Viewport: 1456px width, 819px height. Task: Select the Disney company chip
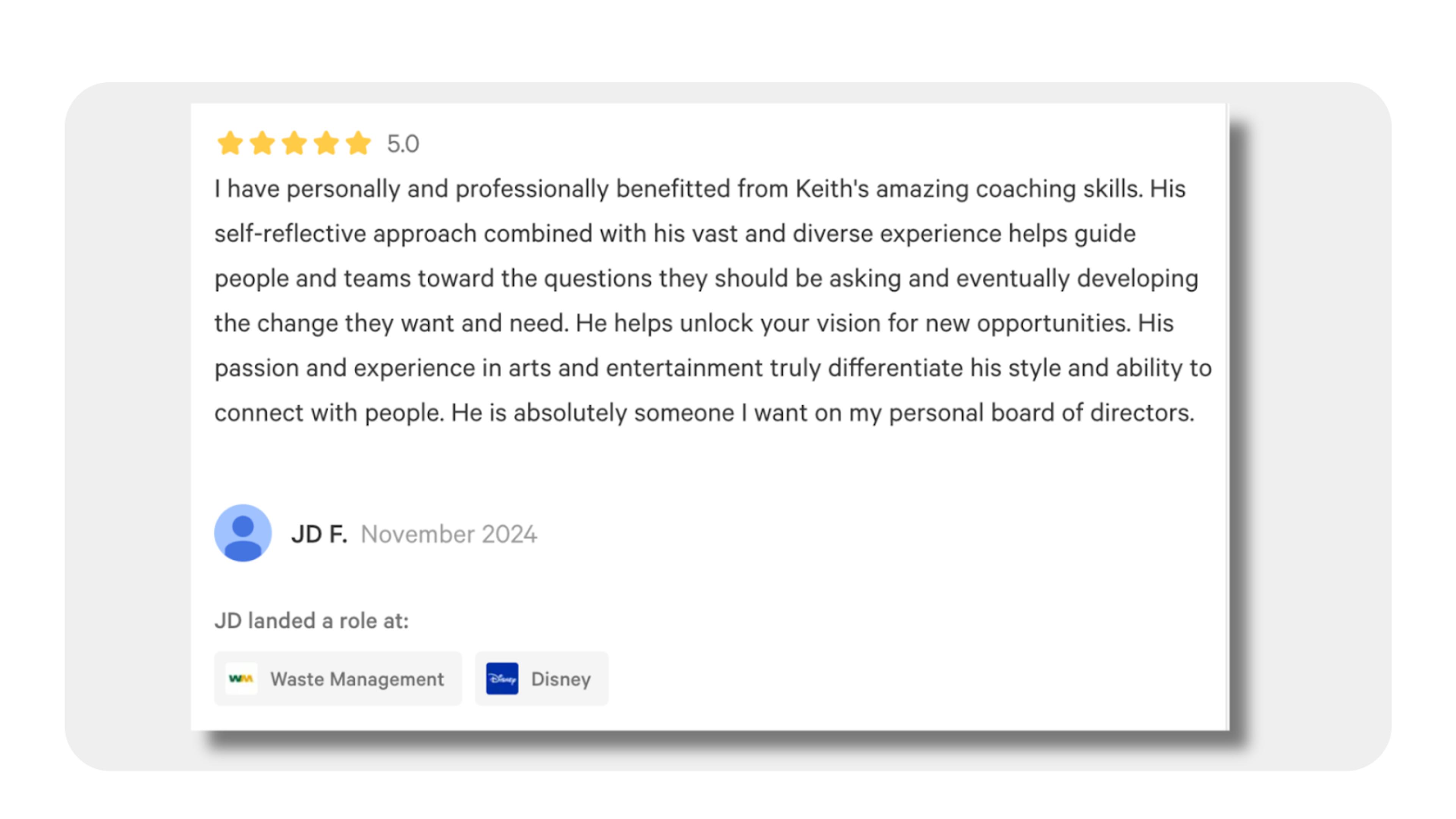541,678
